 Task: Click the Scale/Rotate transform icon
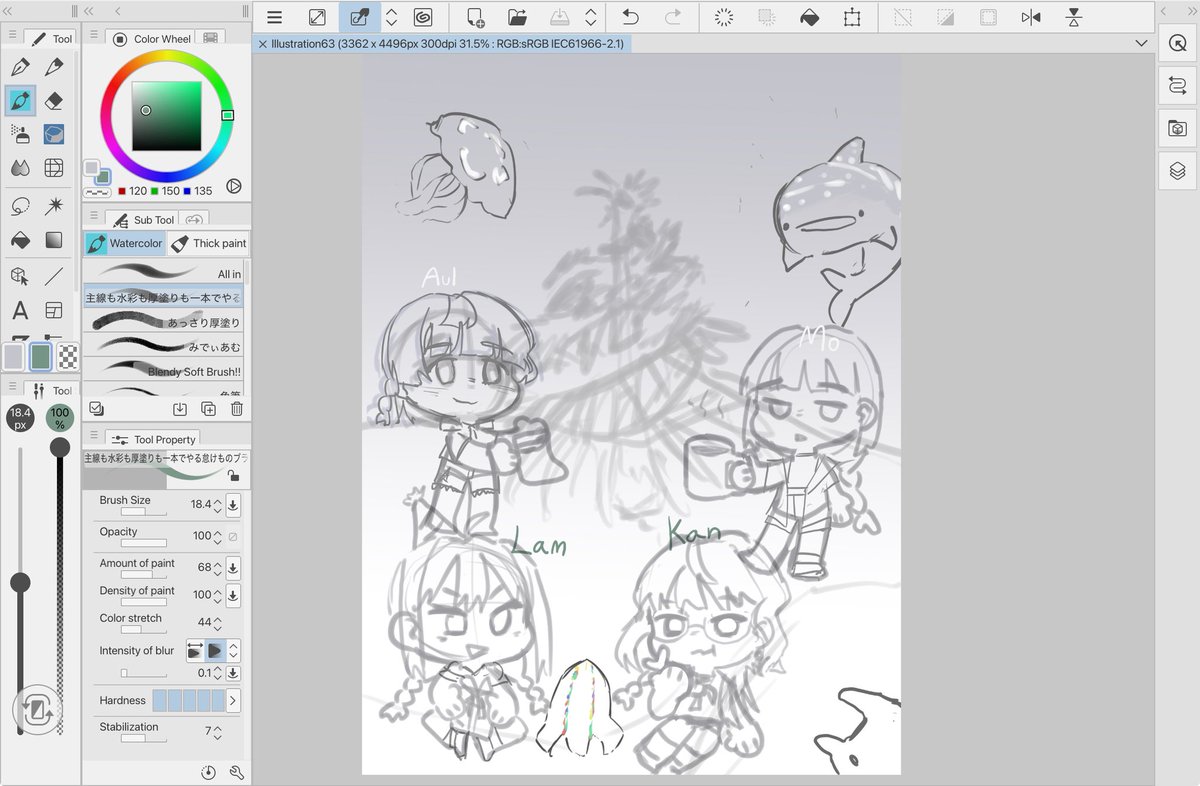coord(852,17)
